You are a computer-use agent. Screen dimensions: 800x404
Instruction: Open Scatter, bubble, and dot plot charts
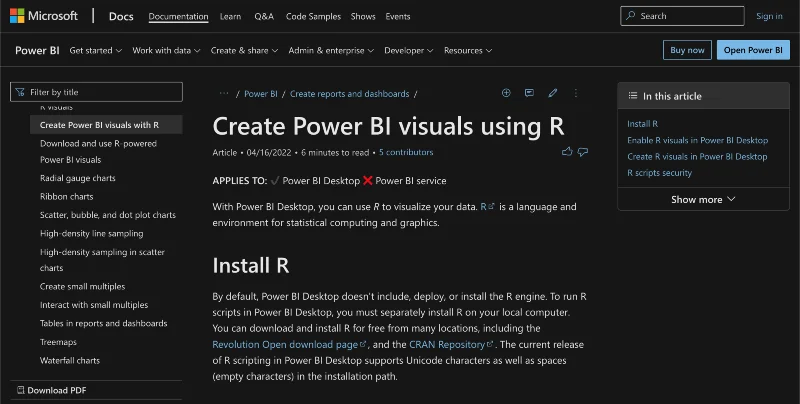click(108, 215)
